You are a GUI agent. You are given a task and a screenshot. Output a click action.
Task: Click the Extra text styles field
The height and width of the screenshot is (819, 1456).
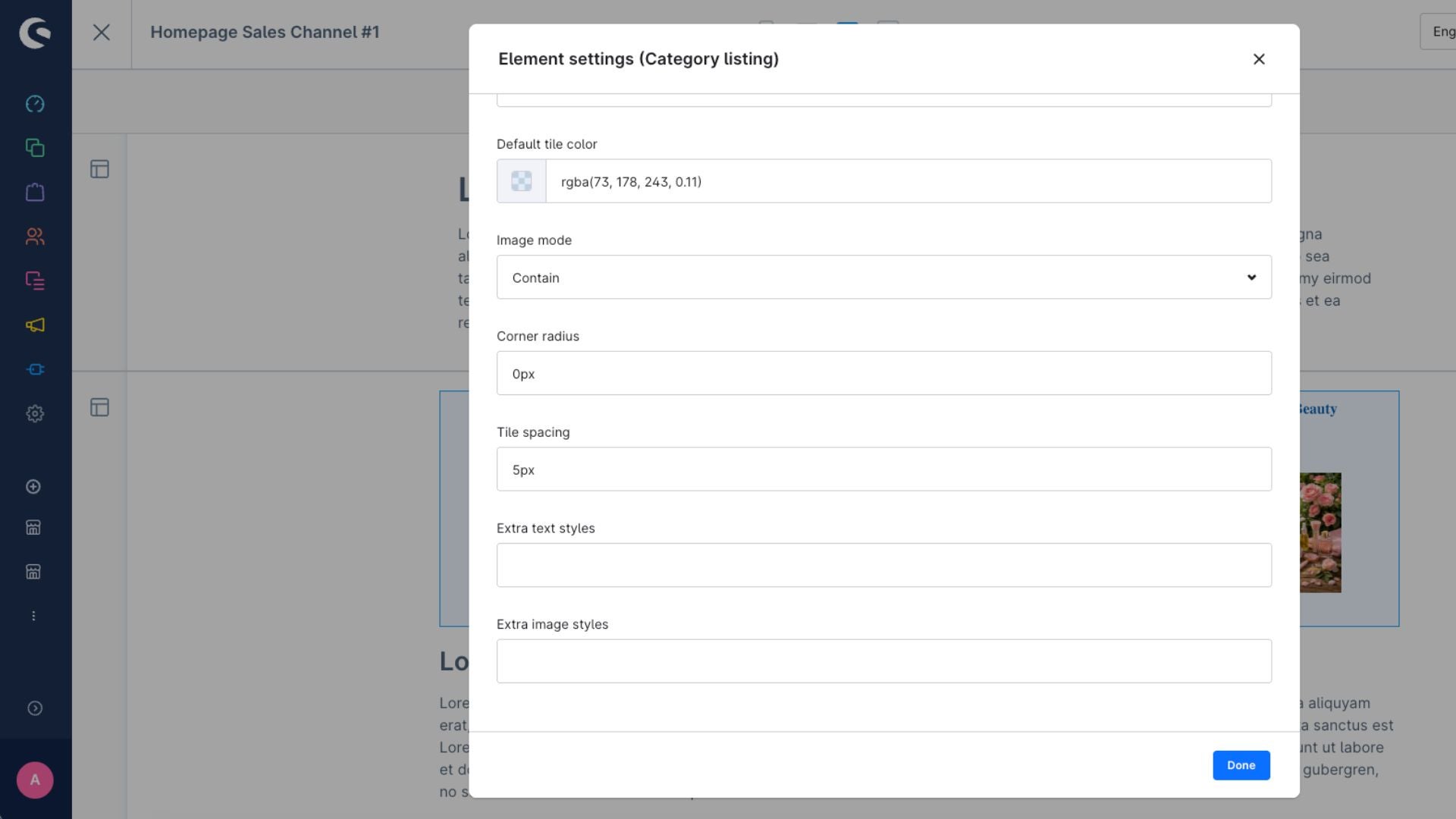point(883,565)
